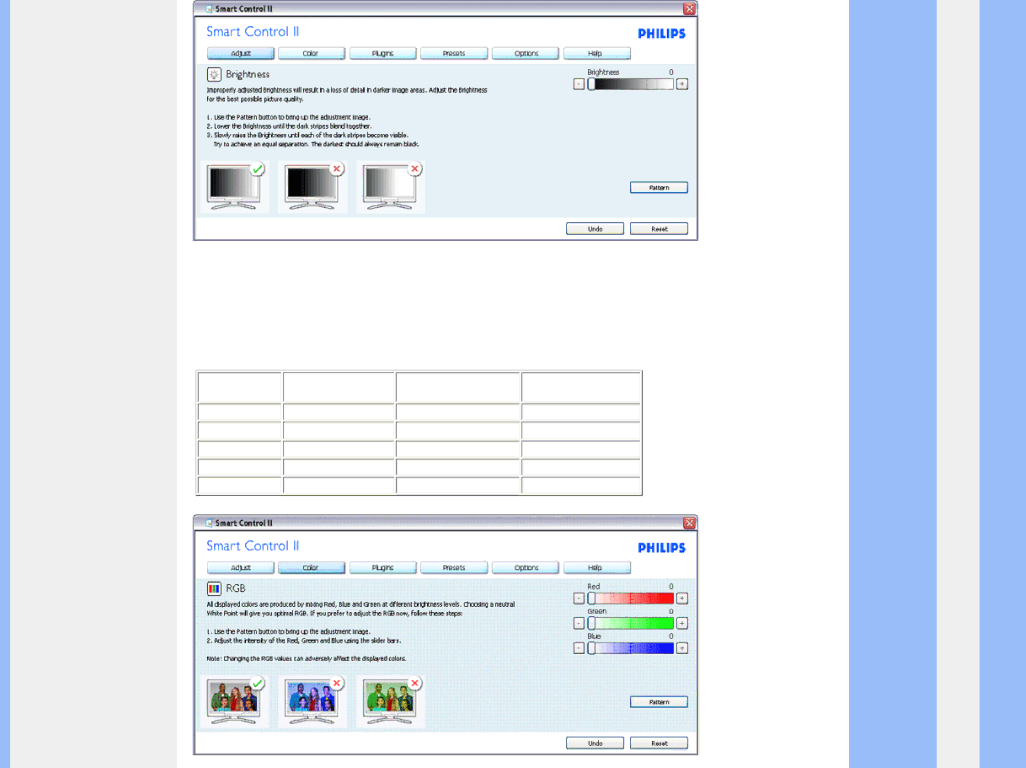Click the Philips logo in the Brightness window
This screenshot has width=1026, height=768.
pyautogui.click(x=662, y=33)
